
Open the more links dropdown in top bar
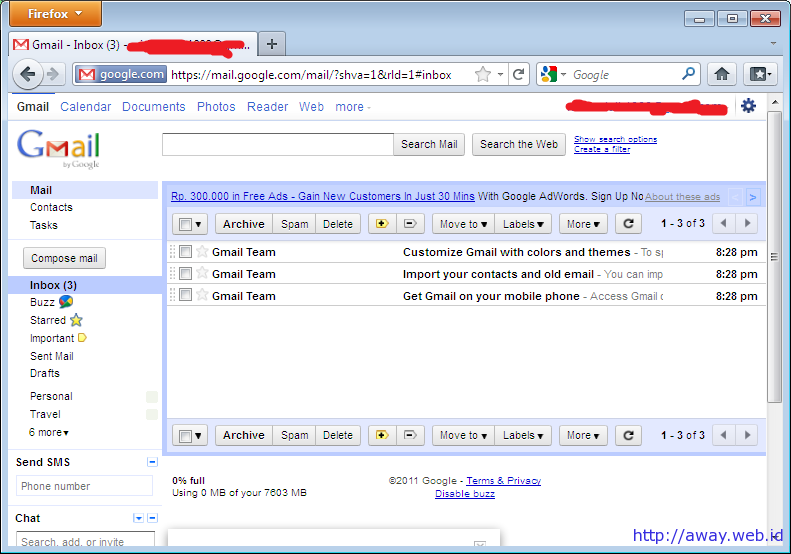pos(353,107)
